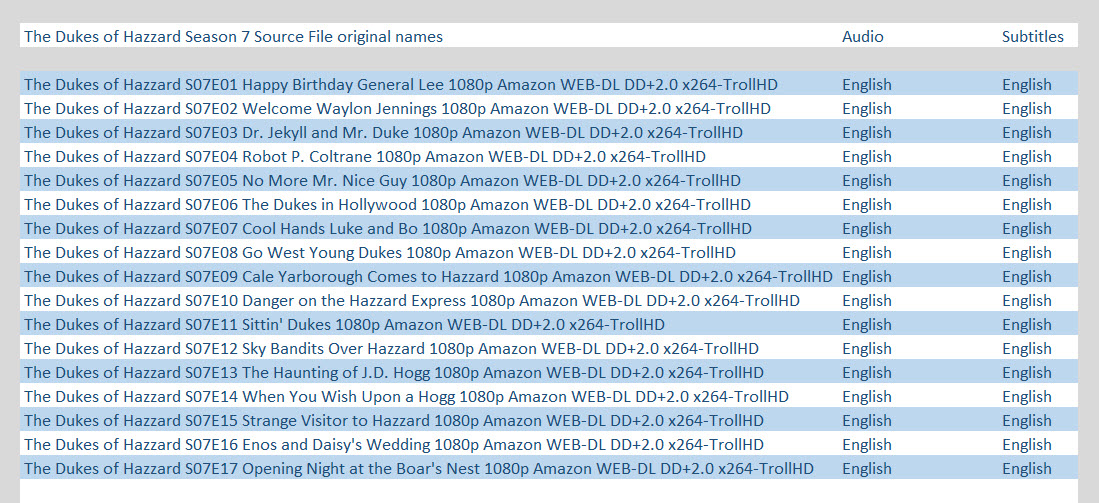
Task: Click the Audio 'English' cell for S07E16
Action: click(867, 444)
